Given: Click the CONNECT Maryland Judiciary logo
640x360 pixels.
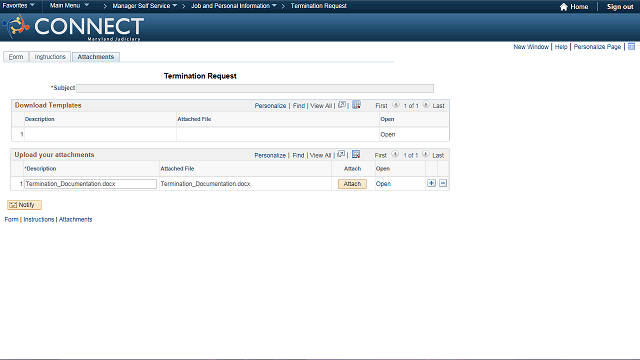Looking at the screenshot, I should (73, 27).
